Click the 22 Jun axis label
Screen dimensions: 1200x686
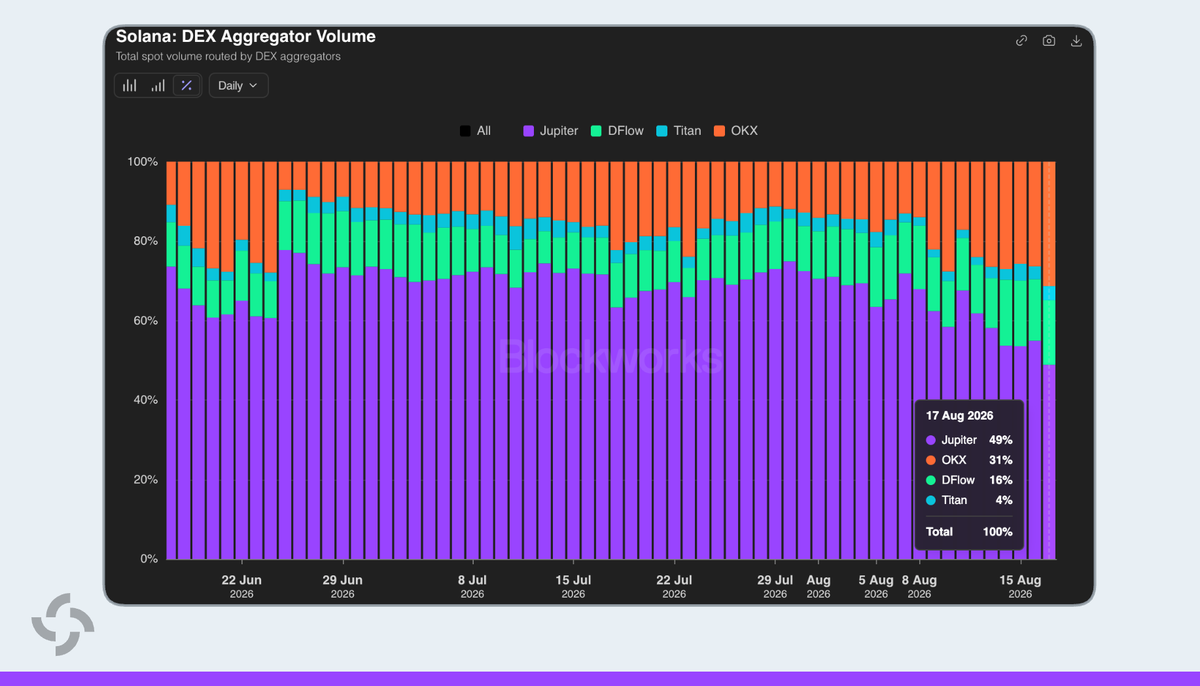click(x=241, y=586)
